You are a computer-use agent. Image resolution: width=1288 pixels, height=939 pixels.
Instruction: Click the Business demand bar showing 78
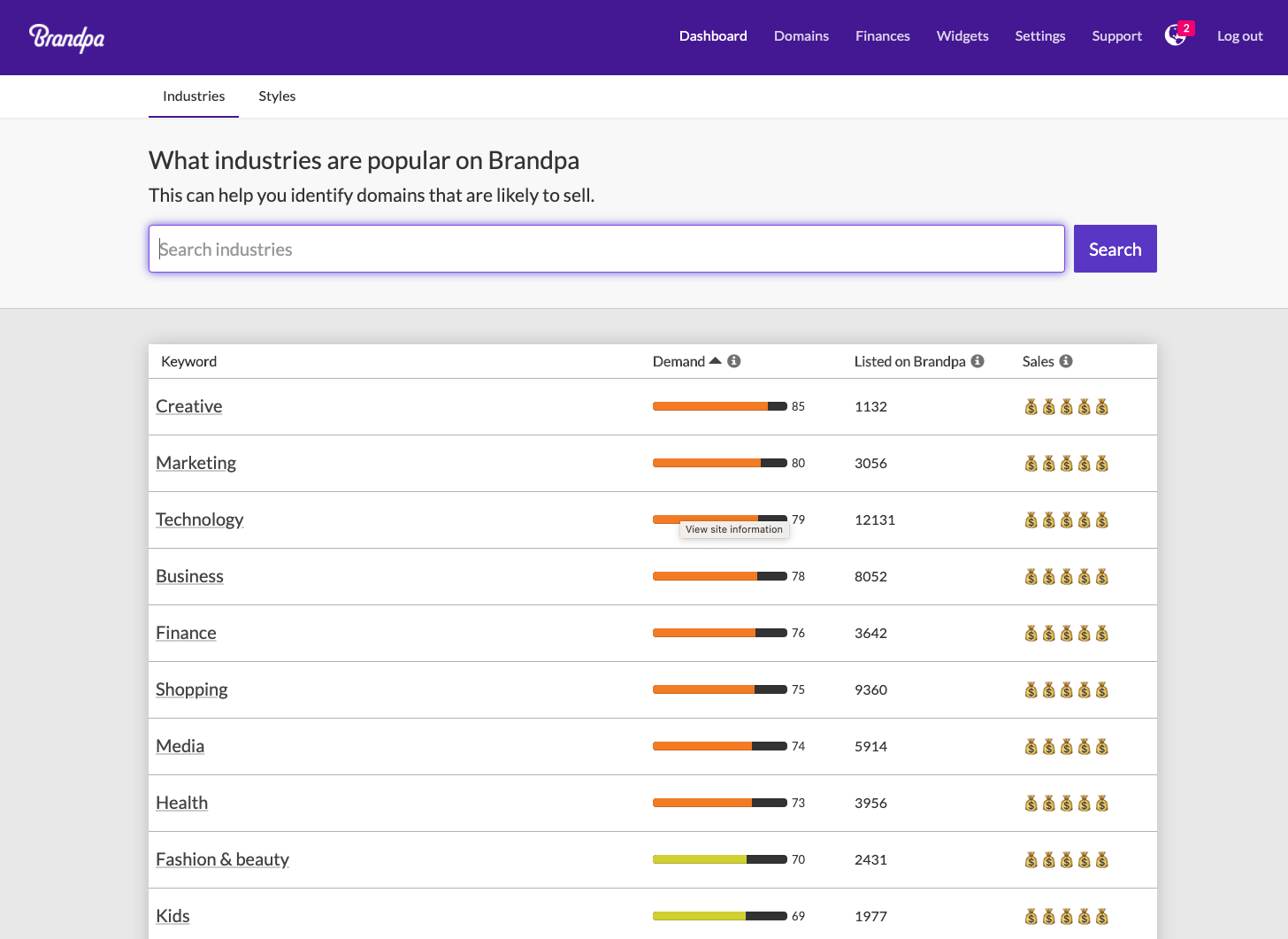tap(720, 576)
